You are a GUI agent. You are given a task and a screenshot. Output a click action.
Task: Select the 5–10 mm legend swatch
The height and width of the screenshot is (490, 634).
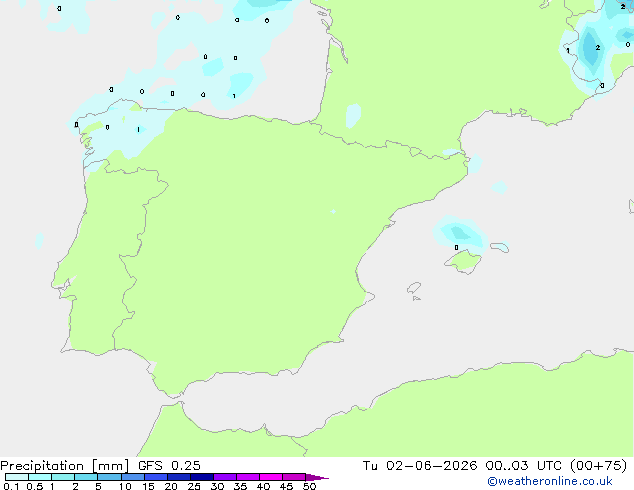(x=109, y=477)
